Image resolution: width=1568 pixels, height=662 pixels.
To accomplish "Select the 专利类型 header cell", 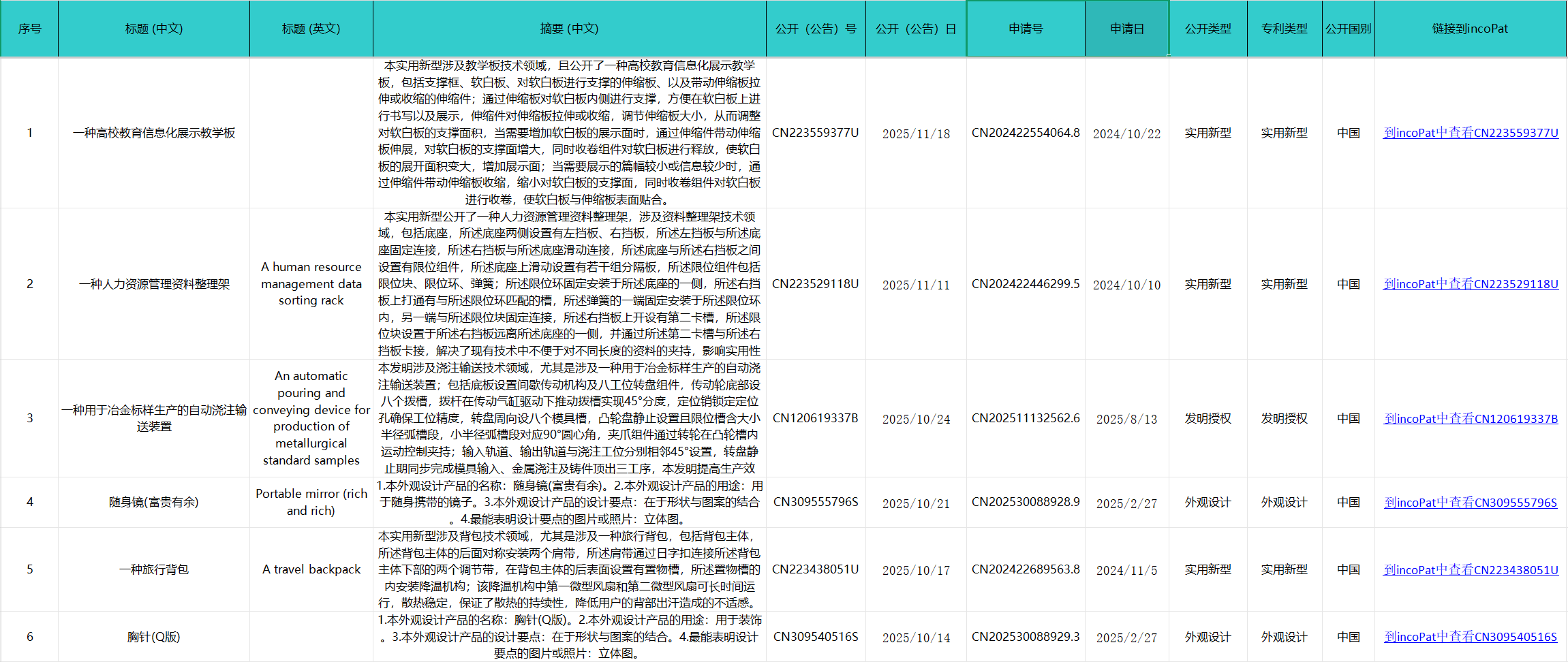I will [x=1284, y=29].
